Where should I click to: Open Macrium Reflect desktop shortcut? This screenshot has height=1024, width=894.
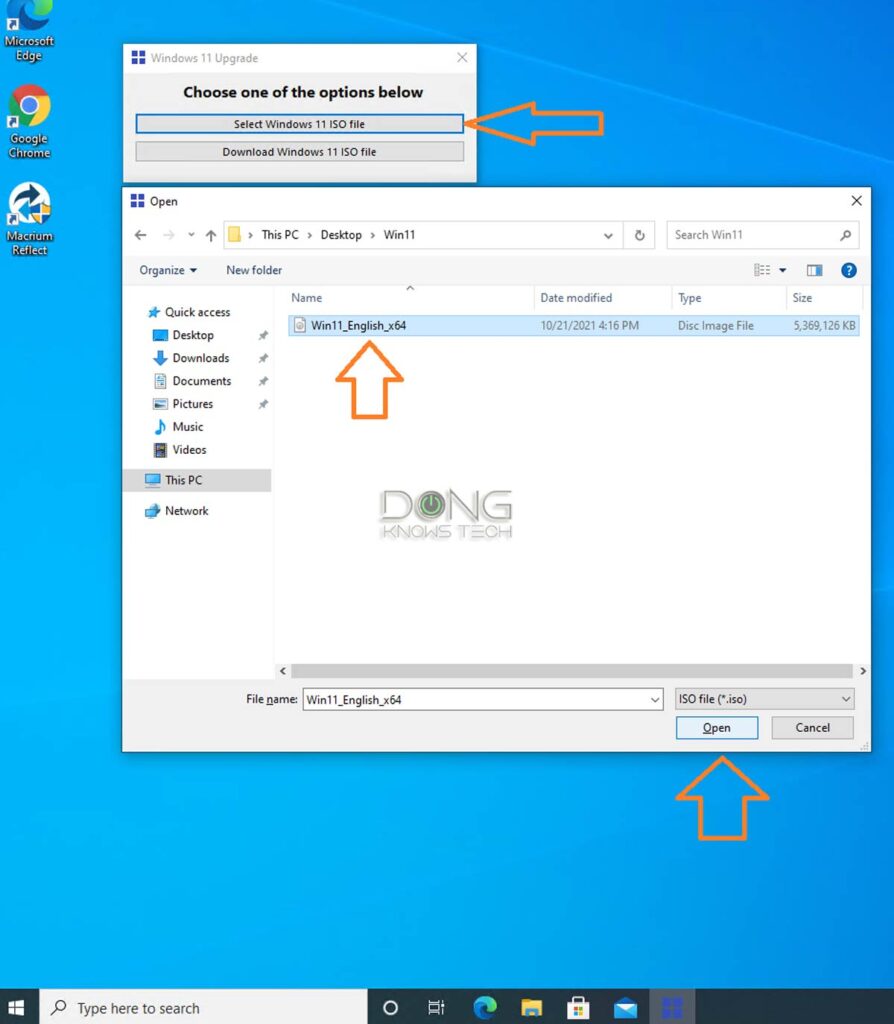point(29,219)
